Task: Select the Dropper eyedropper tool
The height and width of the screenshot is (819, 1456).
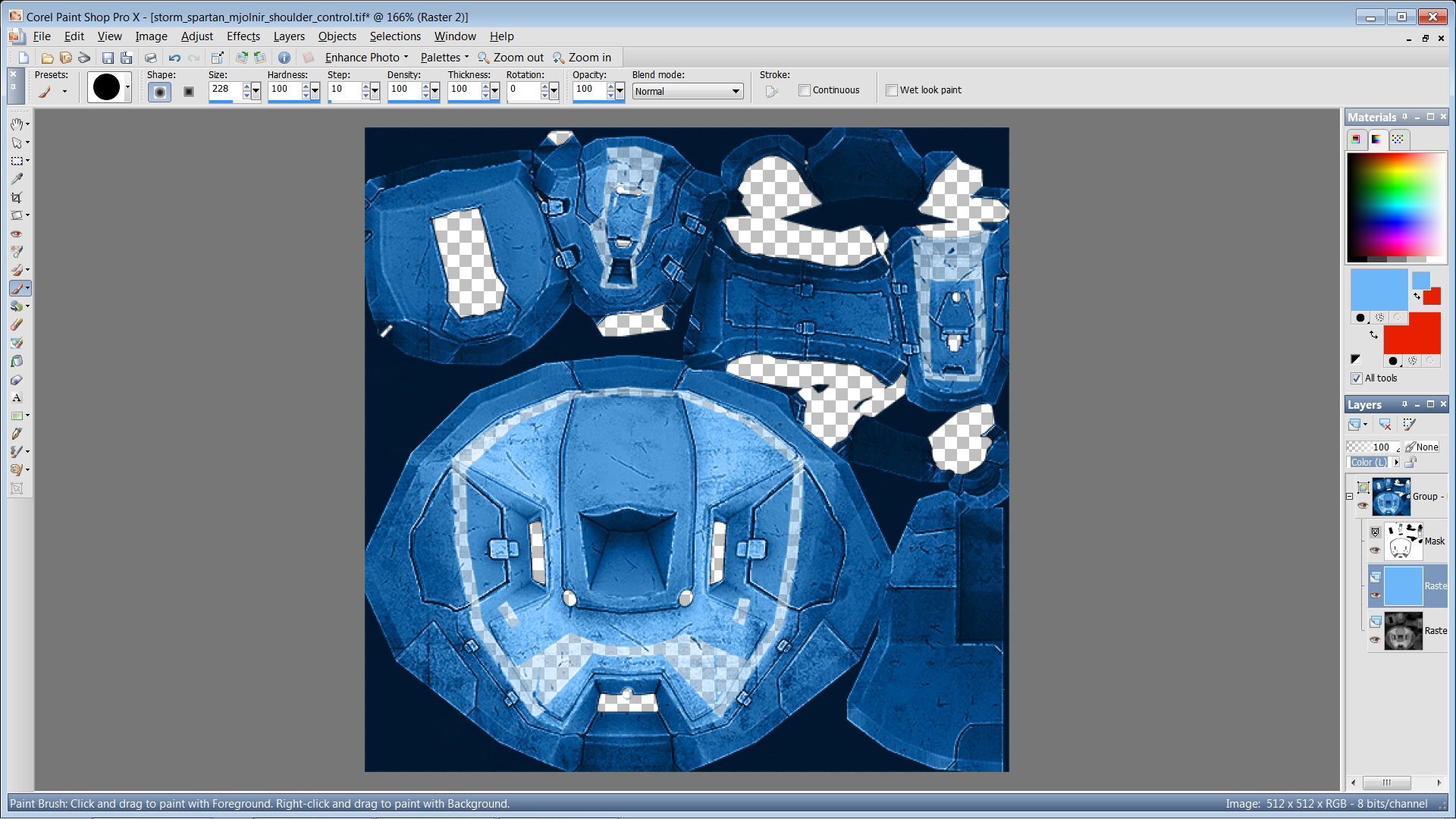Action: coord(17,179)
